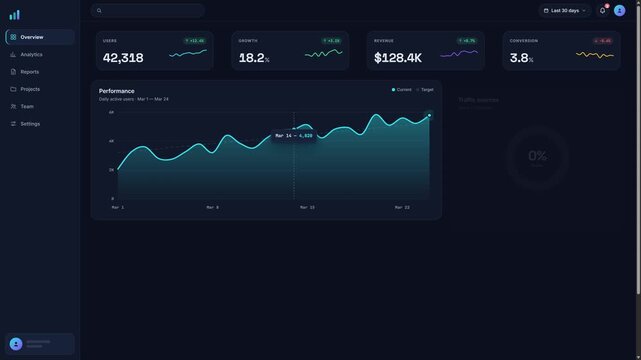
Task: Click the Growth 18.2% stat card
Action: (290, 51)
